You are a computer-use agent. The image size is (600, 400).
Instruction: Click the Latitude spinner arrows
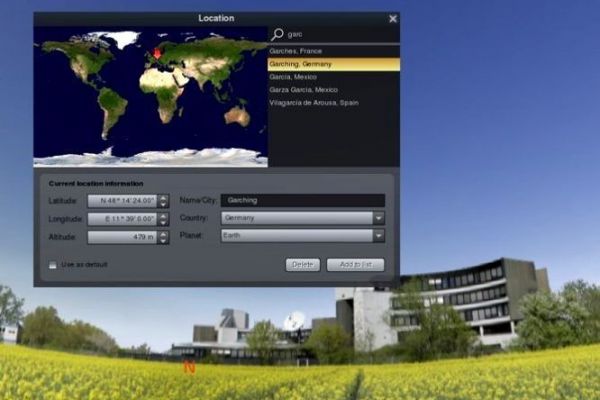[x=163, y=200]
